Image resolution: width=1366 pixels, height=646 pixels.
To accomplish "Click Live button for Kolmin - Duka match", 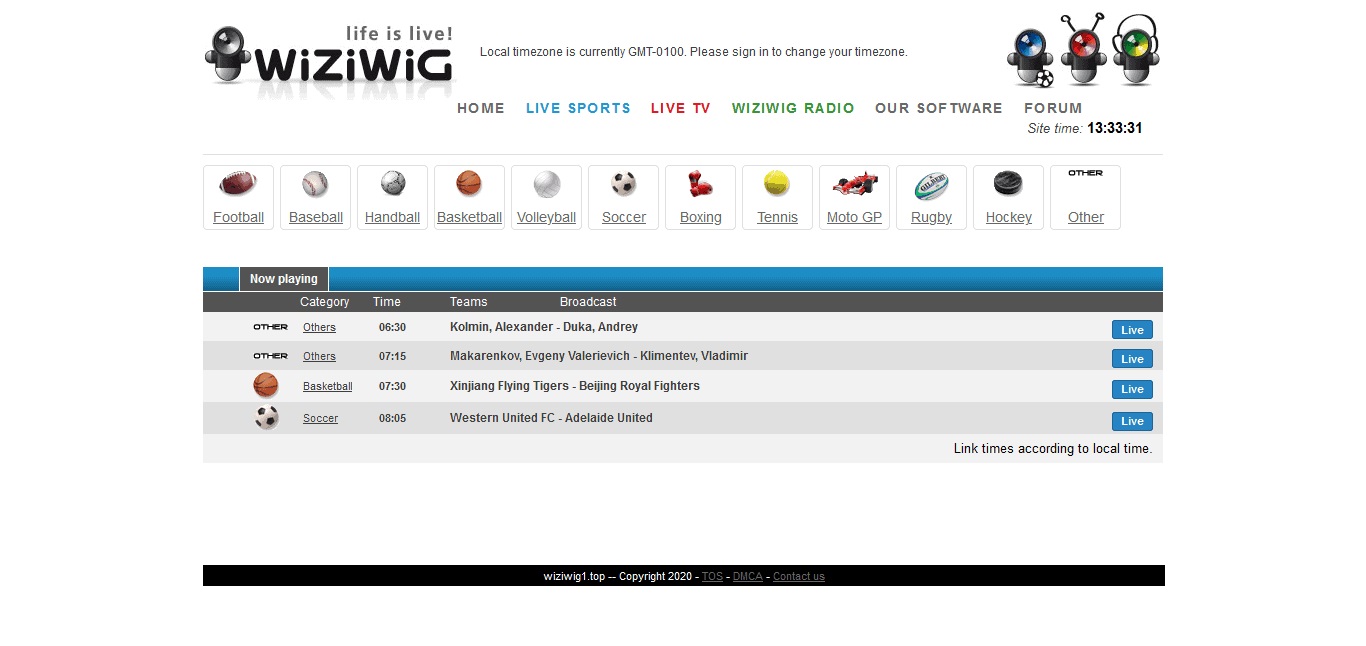I will (x=1132, y=330).
